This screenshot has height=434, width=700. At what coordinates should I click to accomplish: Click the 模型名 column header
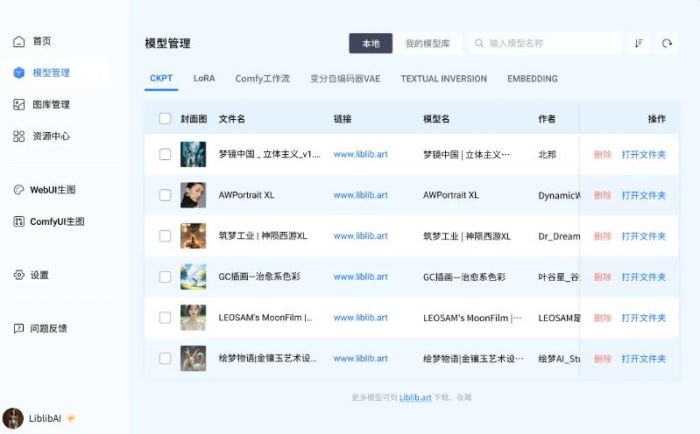pyautogui.click(x=436, y=119)
